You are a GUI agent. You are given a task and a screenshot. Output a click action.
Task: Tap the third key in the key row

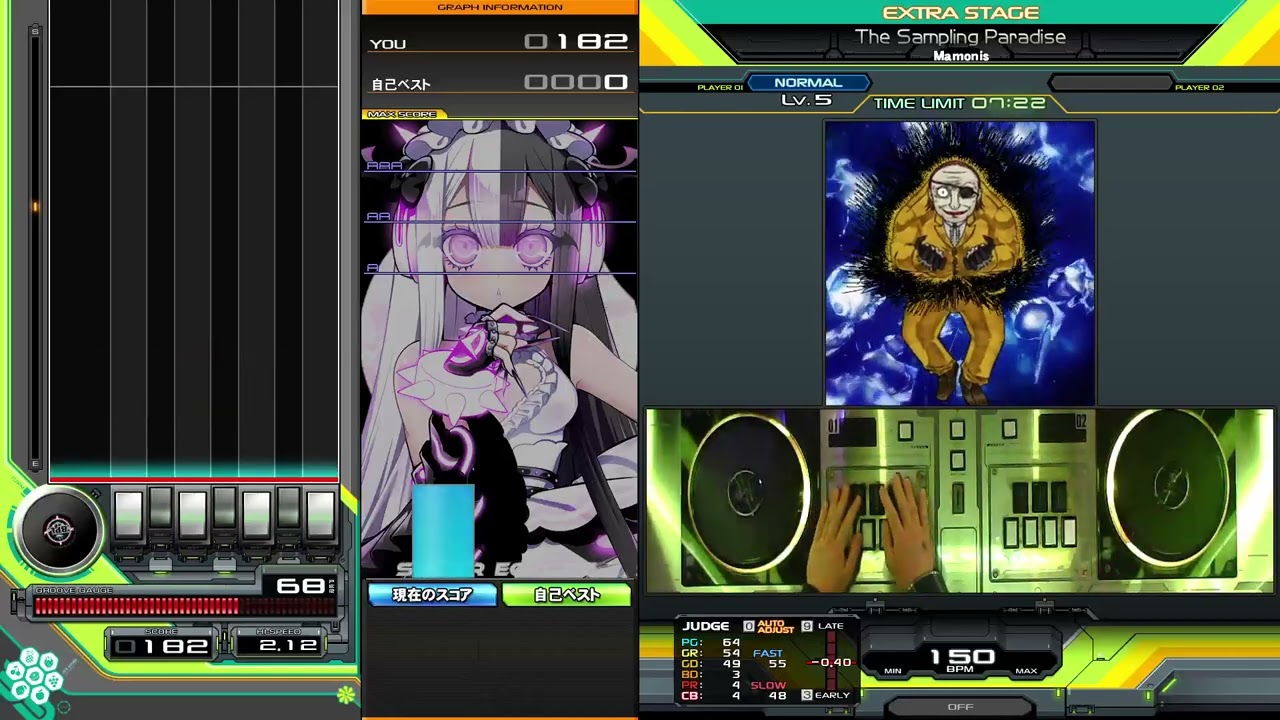pos(192,515)
